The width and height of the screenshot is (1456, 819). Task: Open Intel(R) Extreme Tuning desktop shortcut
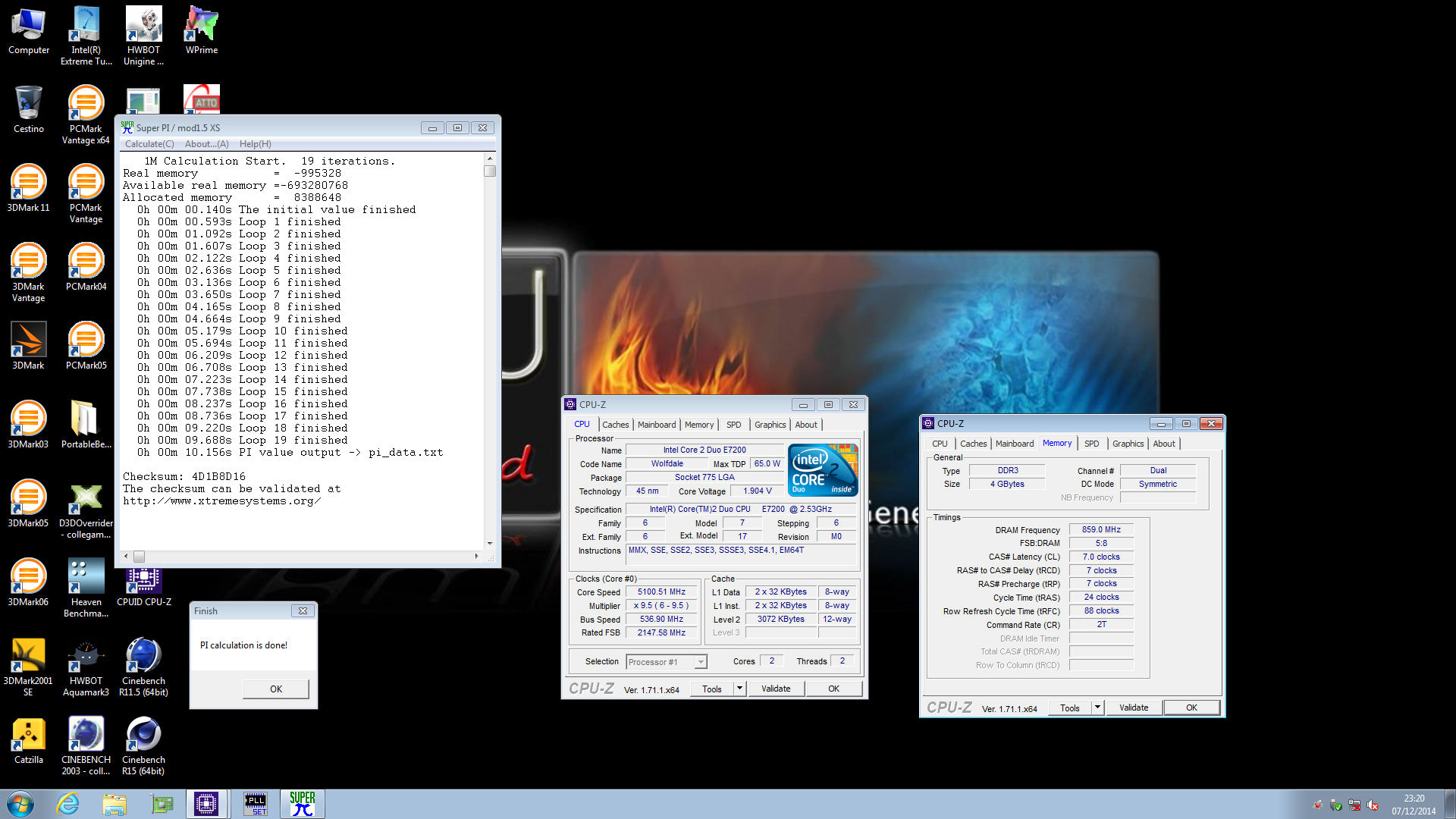(x=86, y=36)
